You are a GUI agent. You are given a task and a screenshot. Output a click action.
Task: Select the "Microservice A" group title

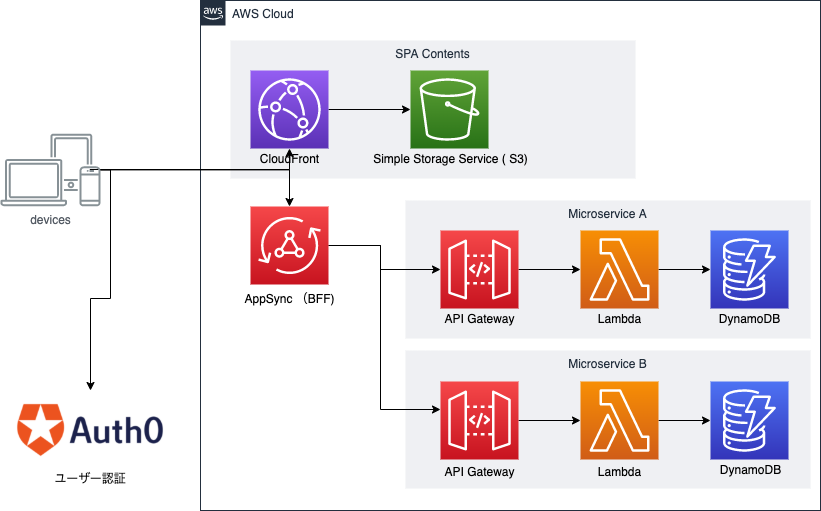pyautogui.click(x=607, y=214)
